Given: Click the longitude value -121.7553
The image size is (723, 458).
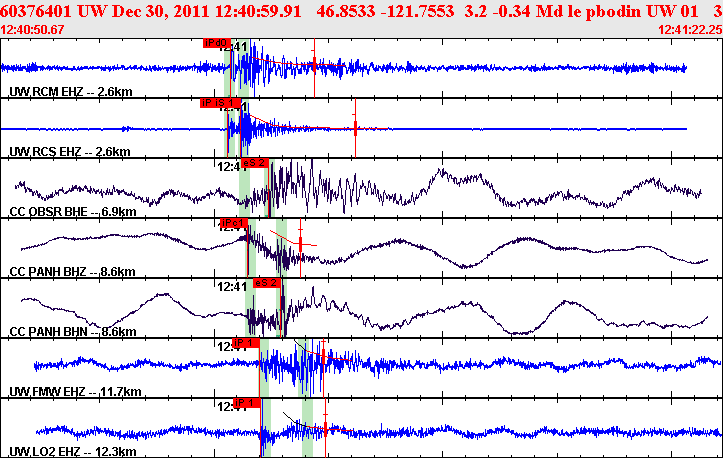Looking at the screenshot, I should click(417, 11).
